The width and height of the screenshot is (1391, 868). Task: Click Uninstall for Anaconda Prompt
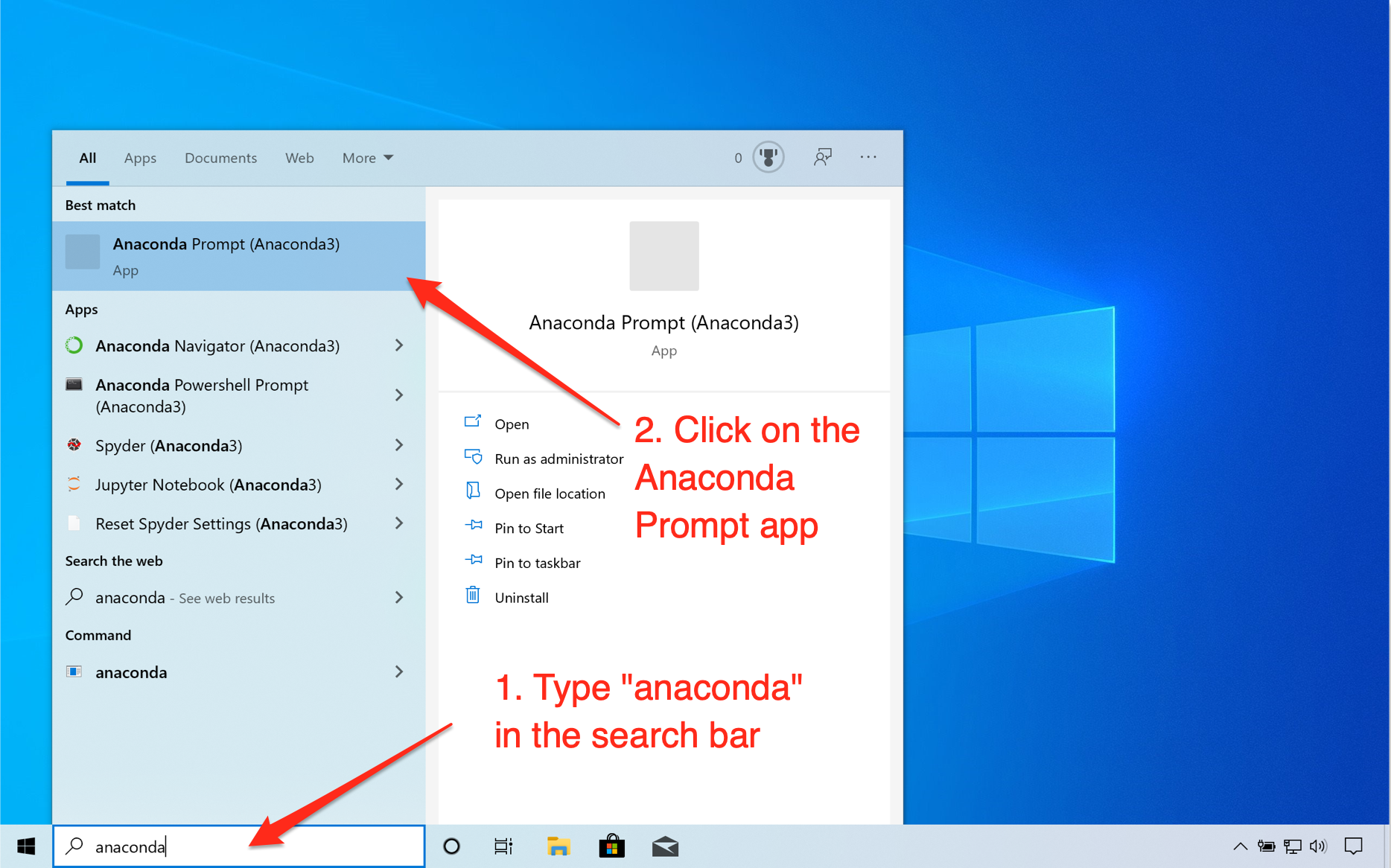(x=521, y=598)
